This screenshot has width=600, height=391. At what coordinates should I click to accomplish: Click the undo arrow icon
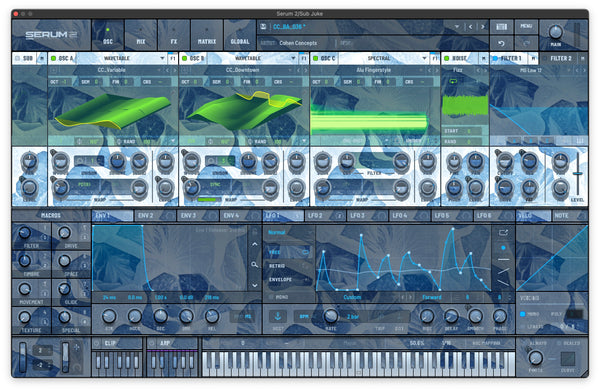pos(501,43)
